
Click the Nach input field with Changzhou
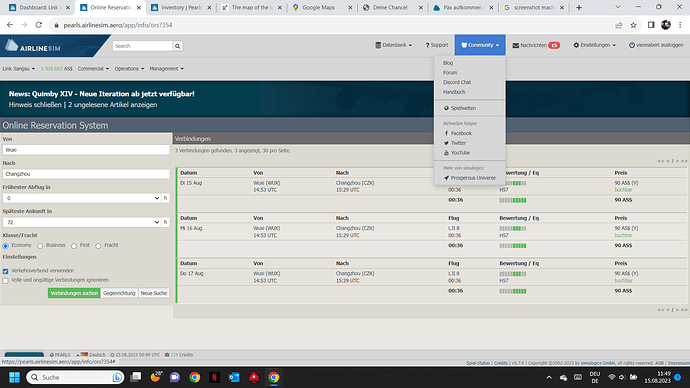[86, 174]
